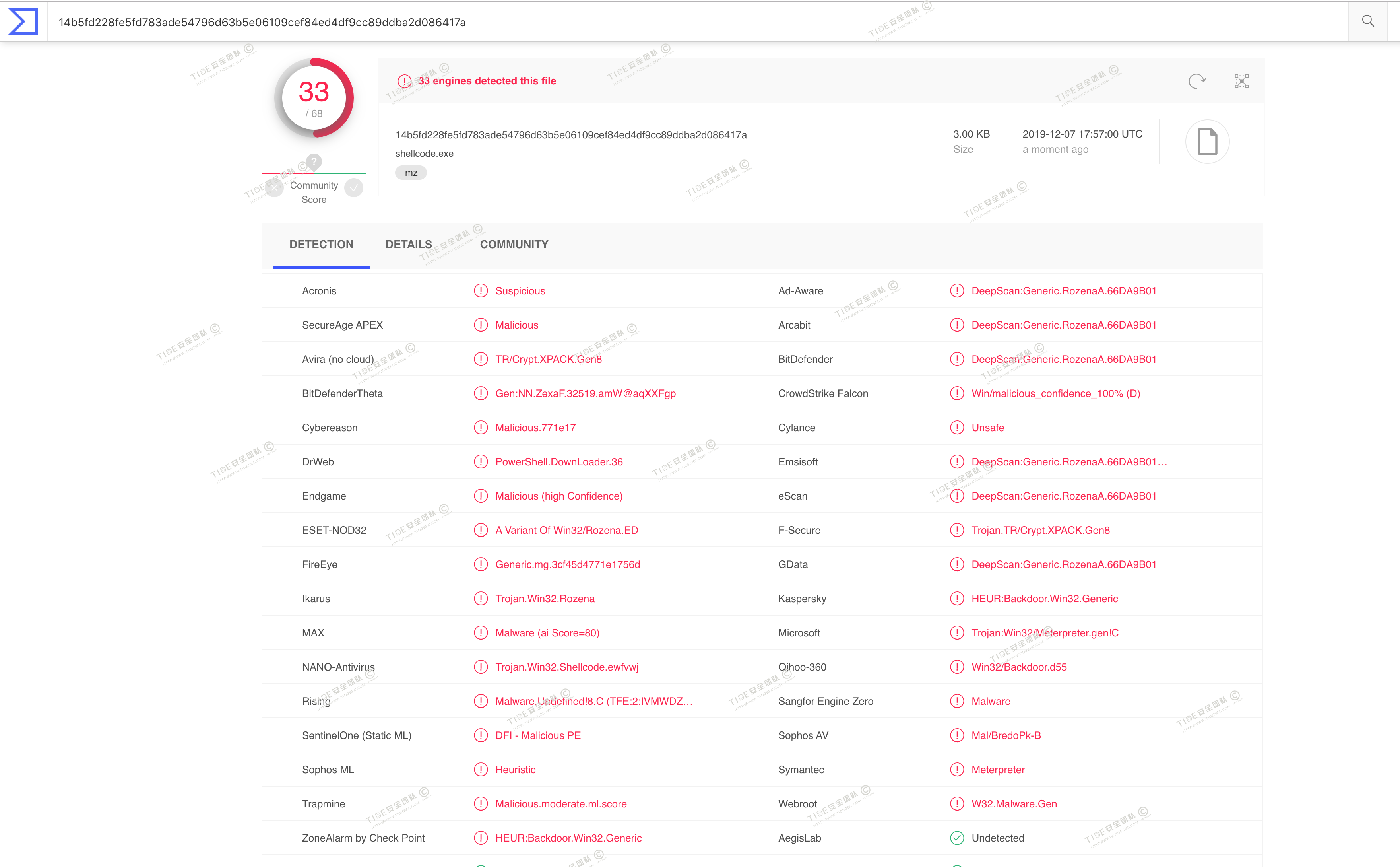Click green check icon for AegisLab
This screenshot has height=867, width=1400.
956,838
